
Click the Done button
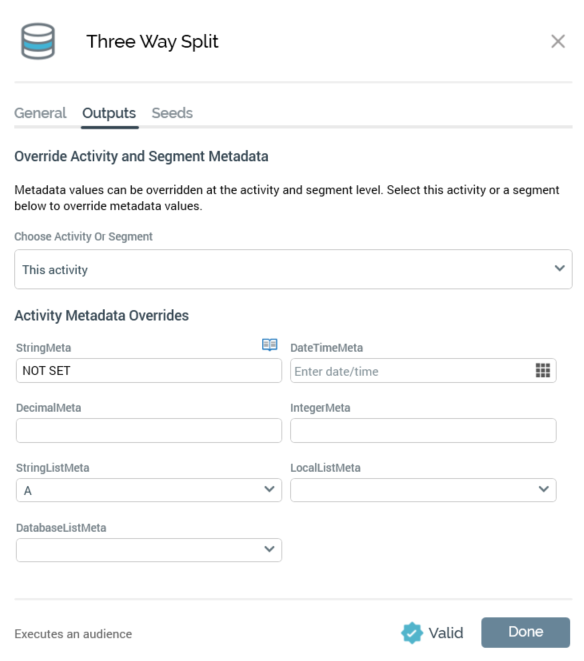click(525, 632)
